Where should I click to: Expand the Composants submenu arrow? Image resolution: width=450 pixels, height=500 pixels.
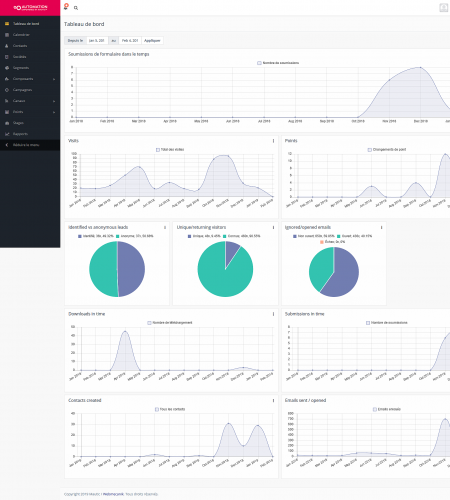[x=54, y=79]
